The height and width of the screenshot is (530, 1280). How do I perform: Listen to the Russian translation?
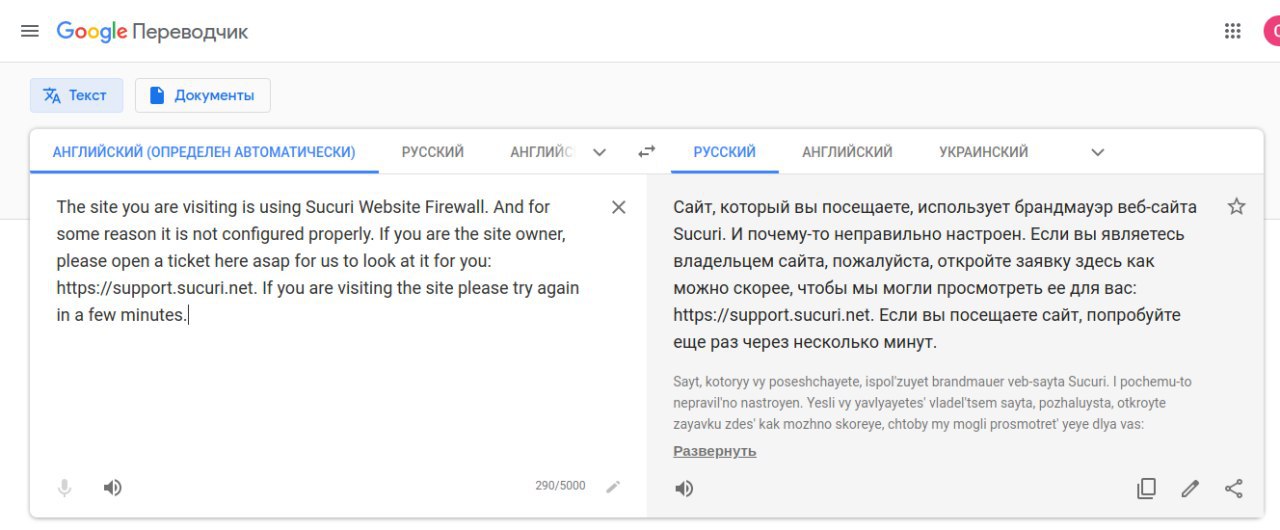[x=684, y=489]
